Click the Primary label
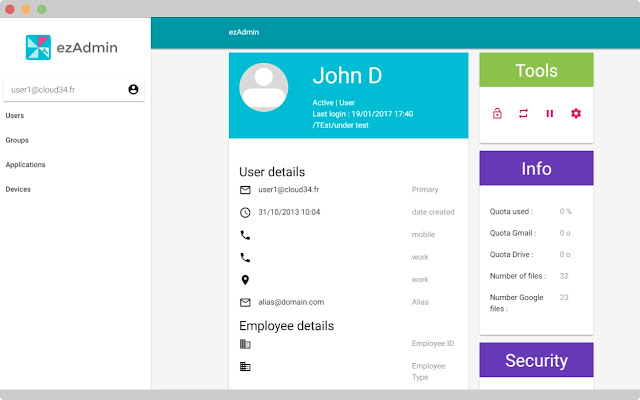 (425, 190)
